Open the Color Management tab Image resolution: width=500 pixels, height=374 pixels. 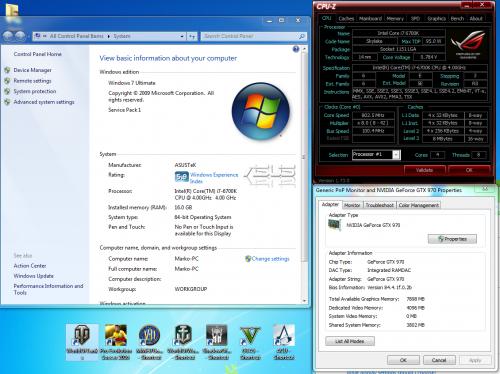[419, 205]
